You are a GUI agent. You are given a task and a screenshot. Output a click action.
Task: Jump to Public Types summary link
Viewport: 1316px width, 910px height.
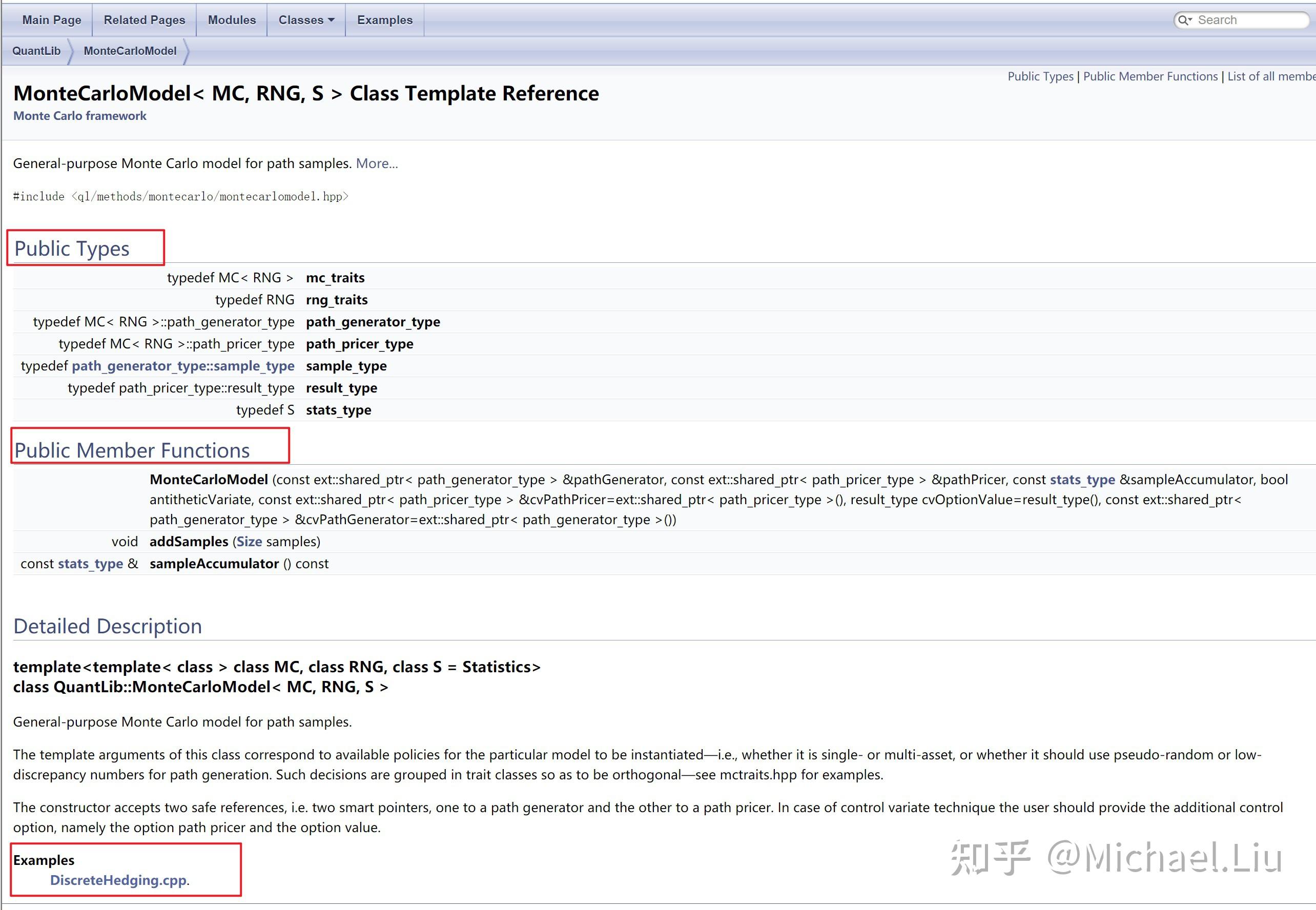pyautogui.click(x=1040, y=76)
